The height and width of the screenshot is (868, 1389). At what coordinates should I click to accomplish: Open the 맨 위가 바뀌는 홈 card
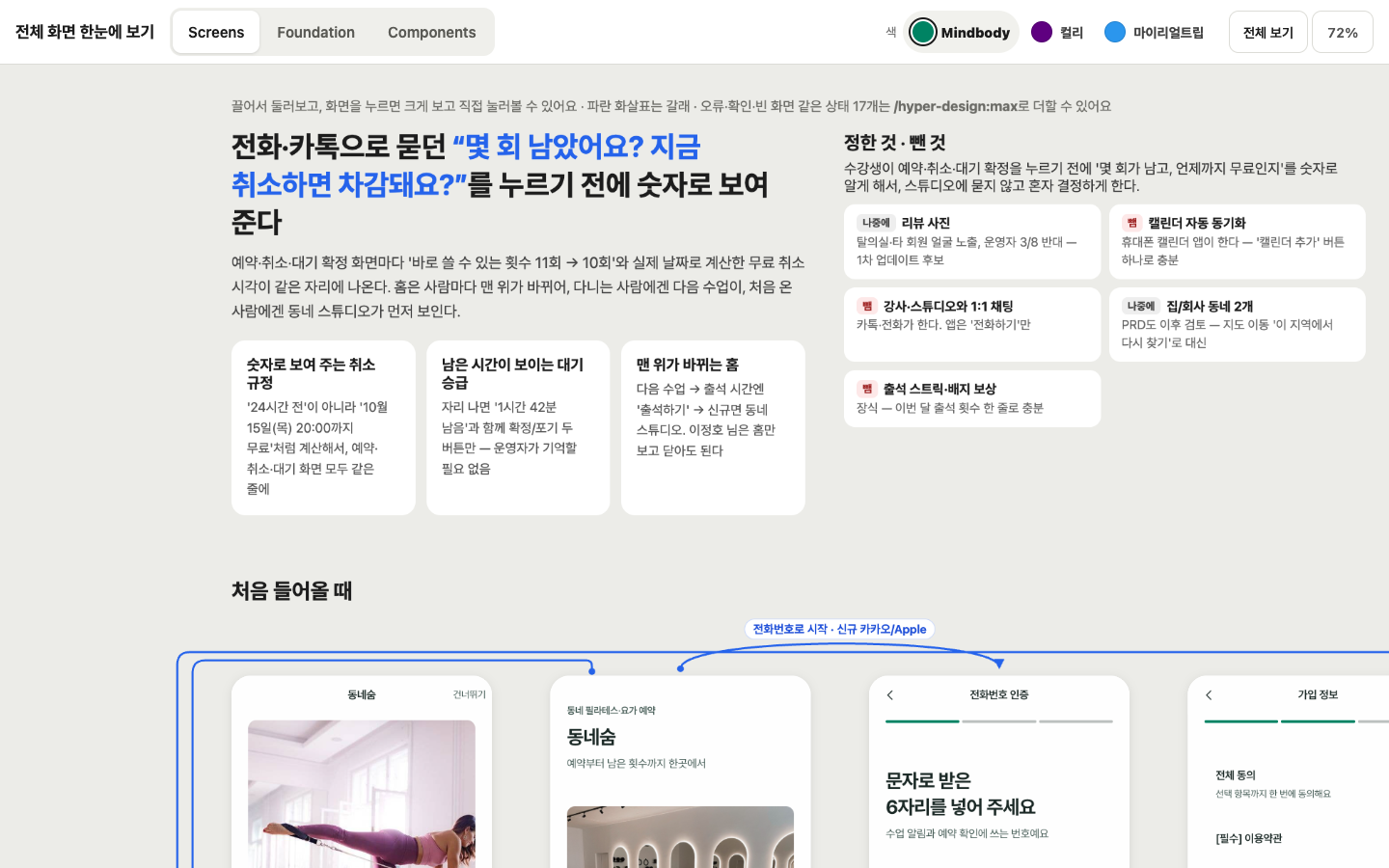click(x=713, y=427)
